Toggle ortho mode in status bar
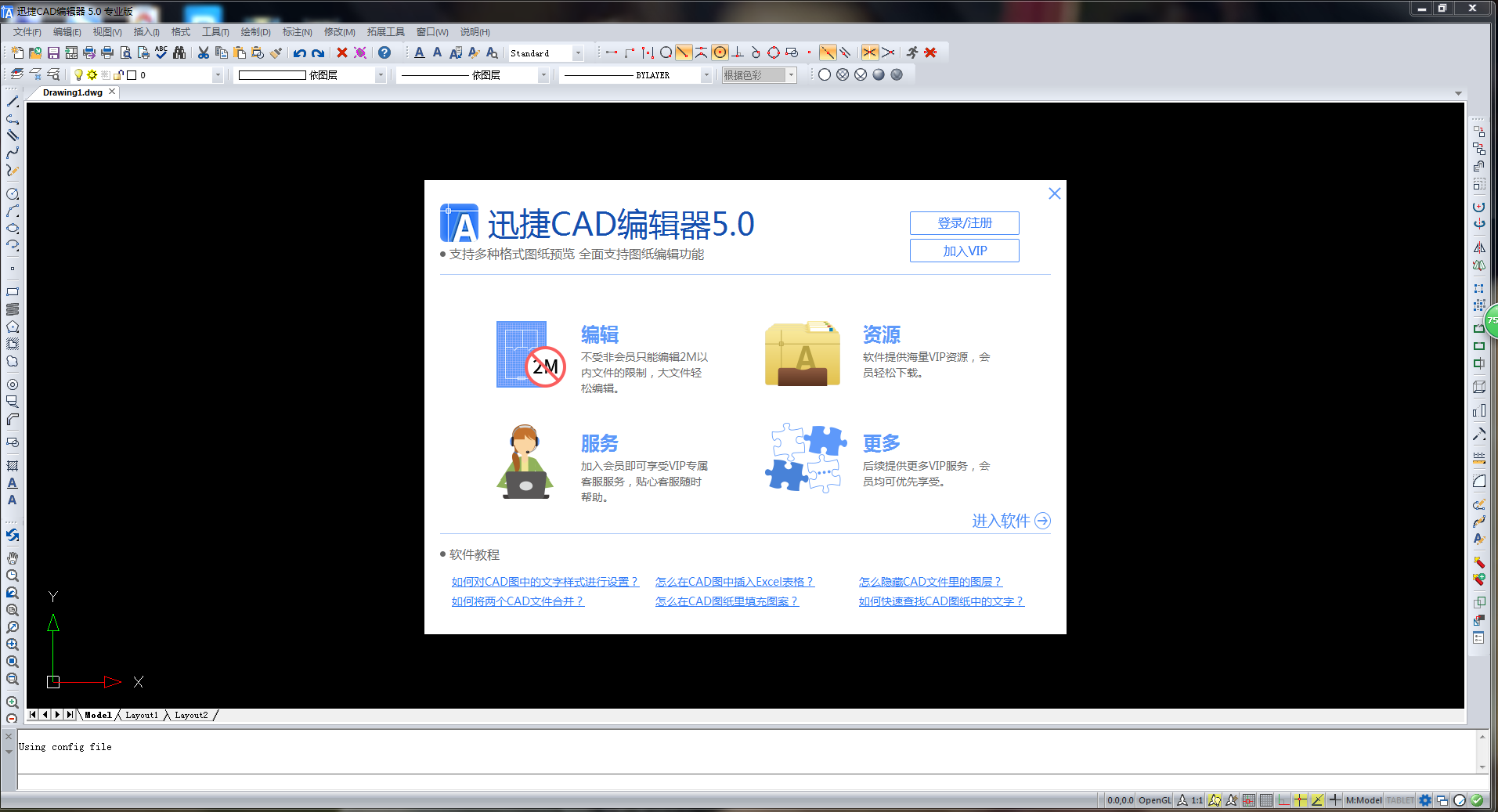The height and width of the screenshot is (812, 1498). pos(1283,799)
